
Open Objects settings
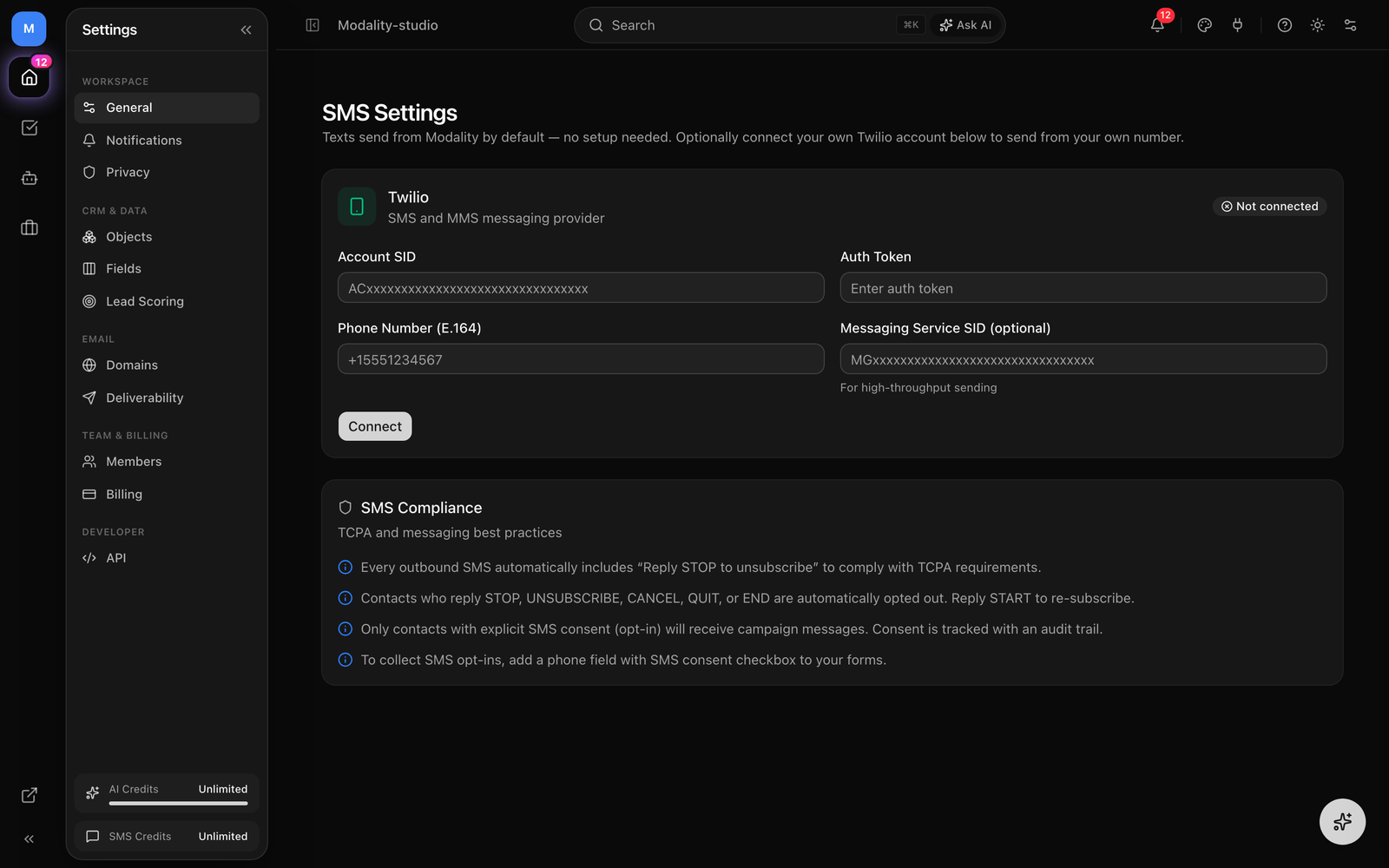[167, 237]
